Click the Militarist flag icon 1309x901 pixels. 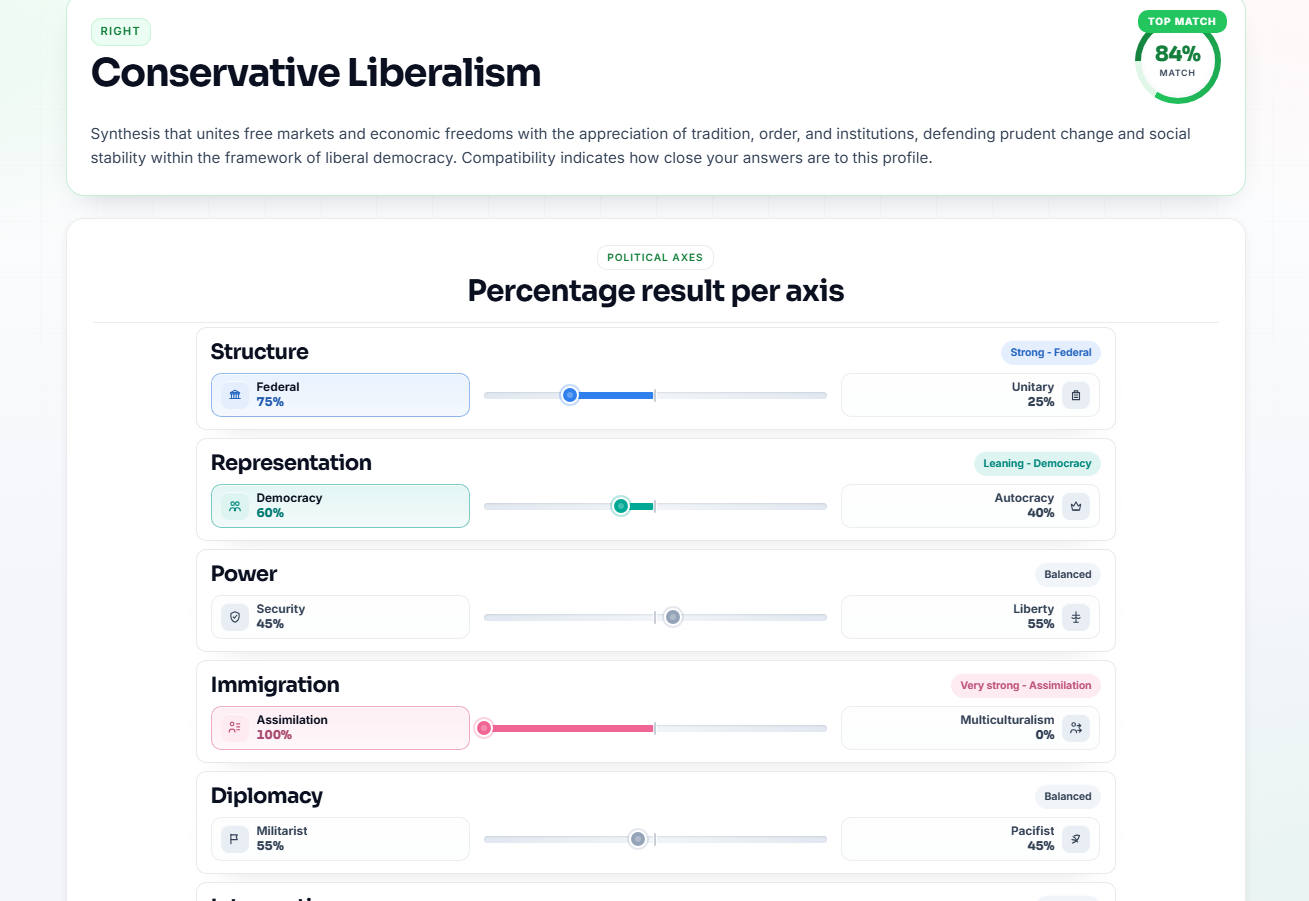[x=235, y=839]
